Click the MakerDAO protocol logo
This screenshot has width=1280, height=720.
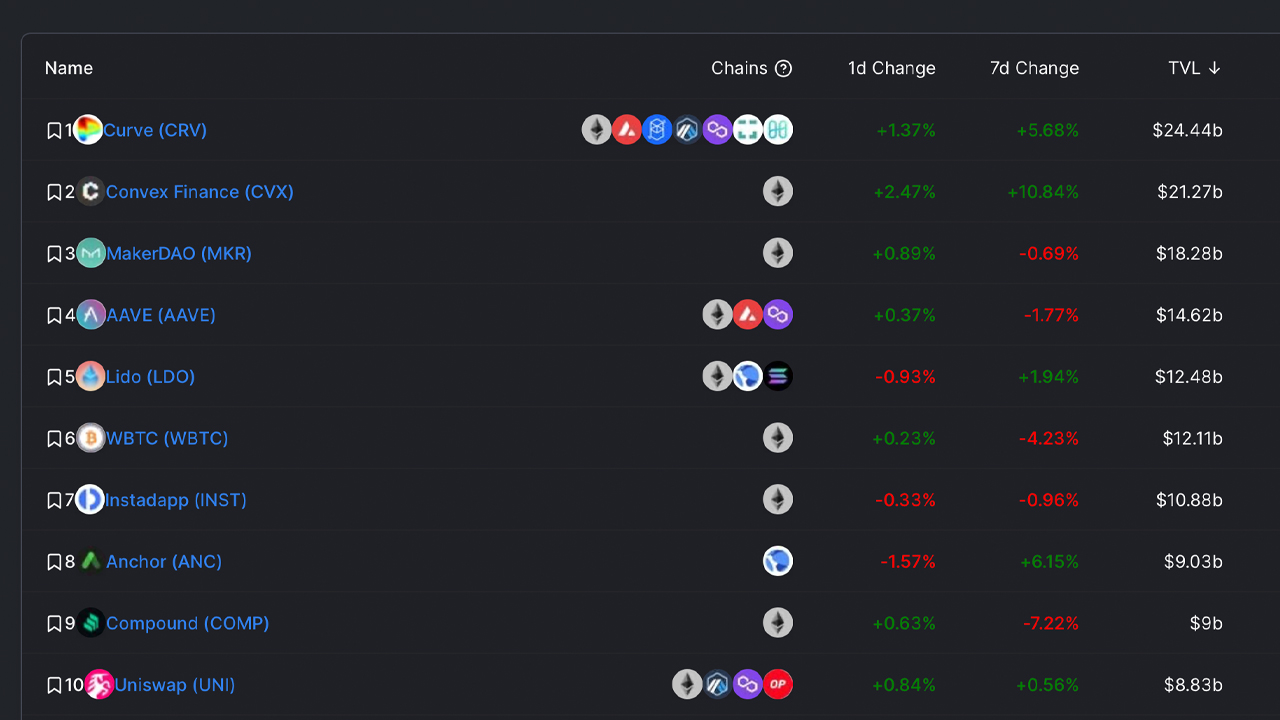pos(90,253)
